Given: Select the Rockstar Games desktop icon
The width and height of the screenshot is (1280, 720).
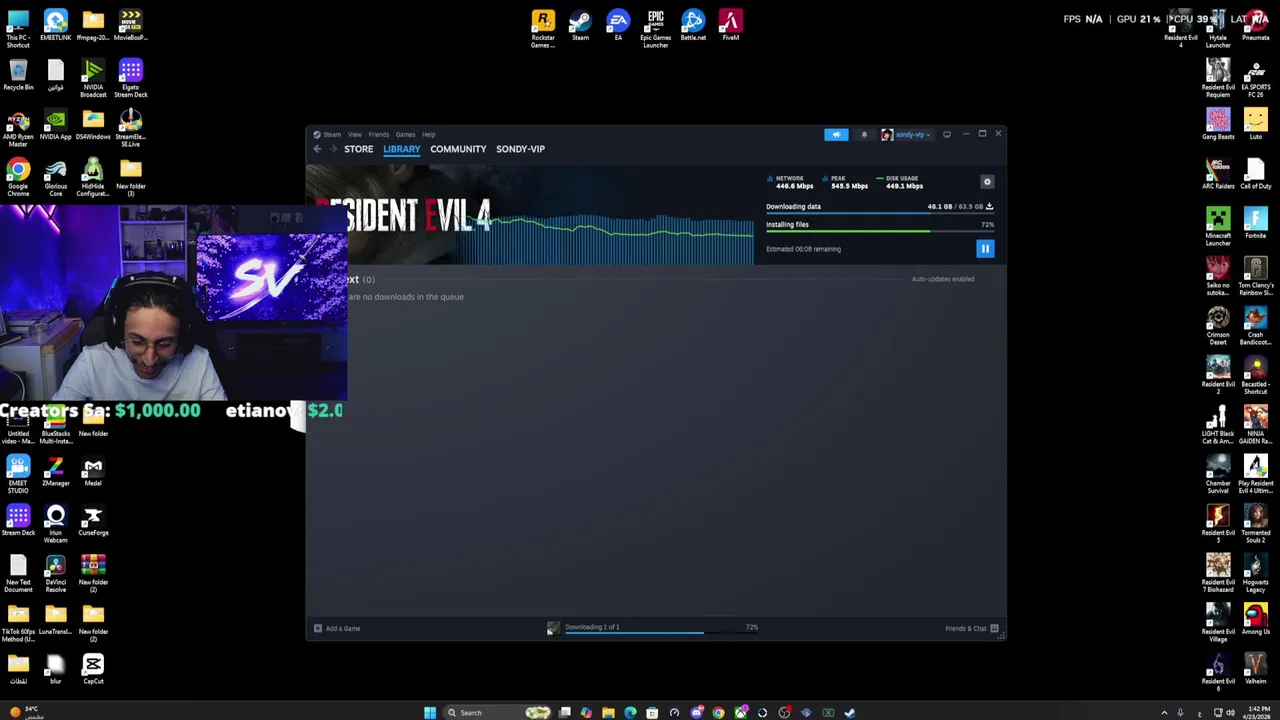Looking at the screenshot, I should click(x=543, y=29).
